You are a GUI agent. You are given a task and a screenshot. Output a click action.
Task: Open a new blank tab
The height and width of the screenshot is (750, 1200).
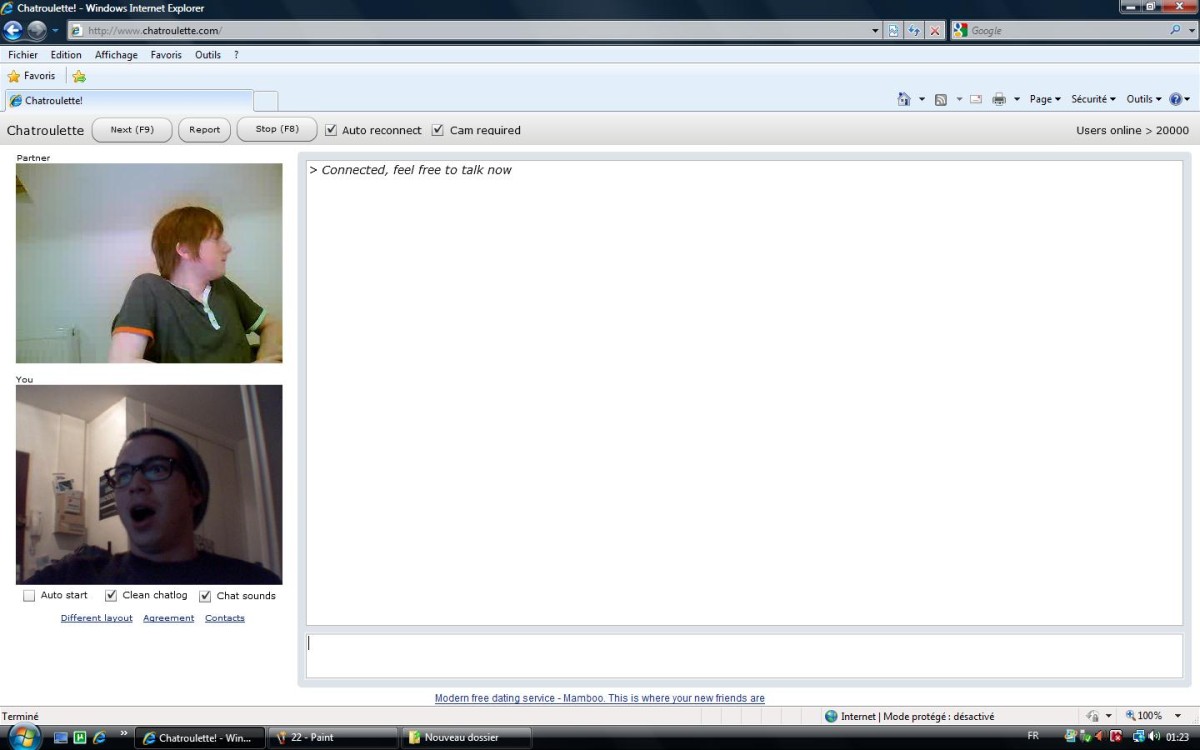click(x=266, y=101)
